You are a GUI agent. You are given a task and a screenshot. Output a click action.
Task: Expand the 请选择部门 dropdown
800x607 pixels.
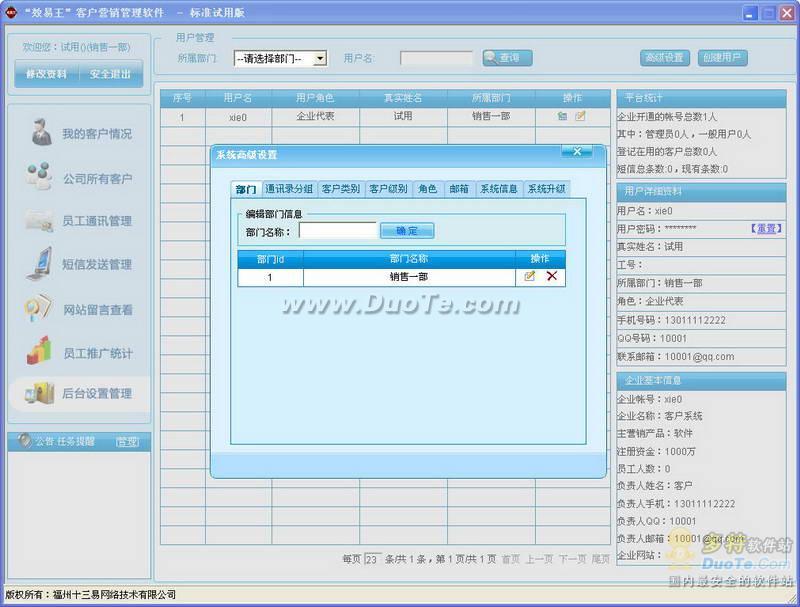point(320,59)
